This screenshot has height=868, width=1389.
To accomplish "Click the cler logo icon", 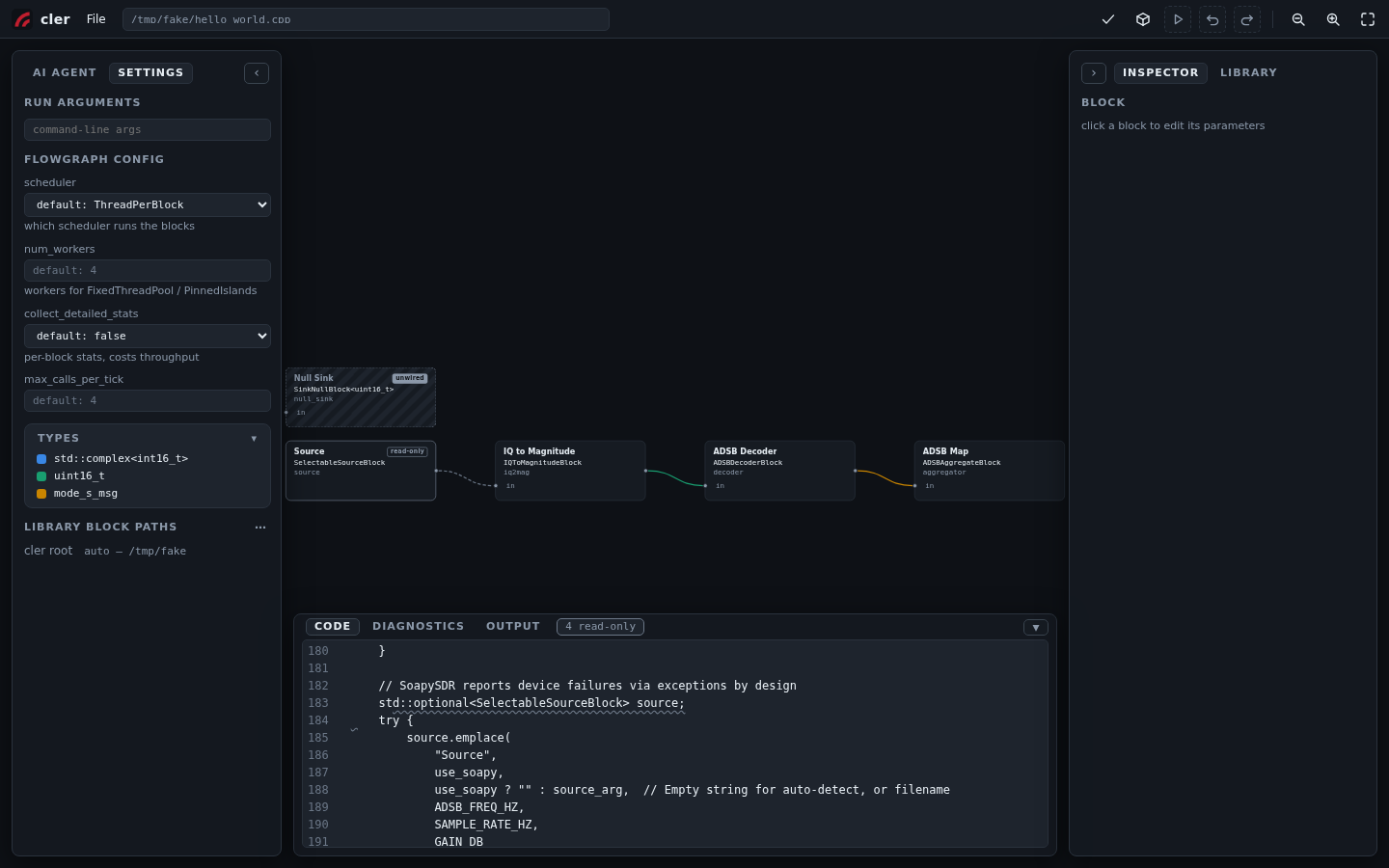I will pos(22,19).
